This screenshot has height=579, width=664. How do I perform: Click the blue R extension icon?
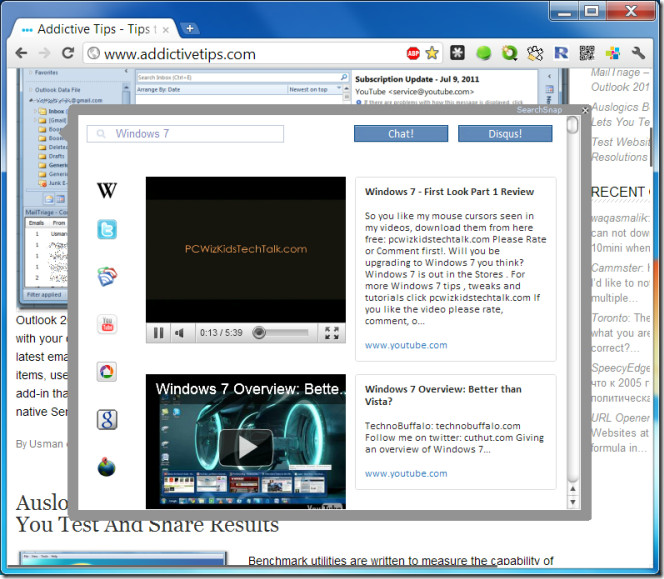click(x=561, y=53)
